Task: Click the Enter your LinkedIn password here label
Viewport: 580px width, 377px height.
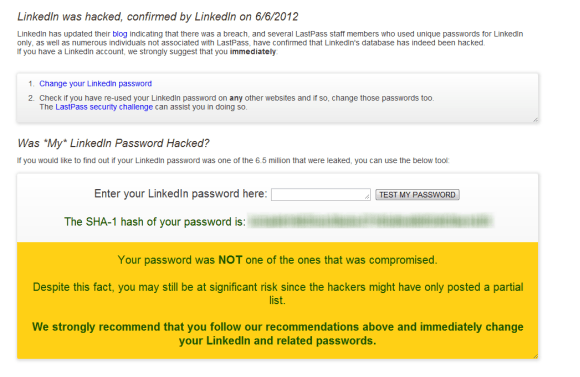Action: pos(181,193)
